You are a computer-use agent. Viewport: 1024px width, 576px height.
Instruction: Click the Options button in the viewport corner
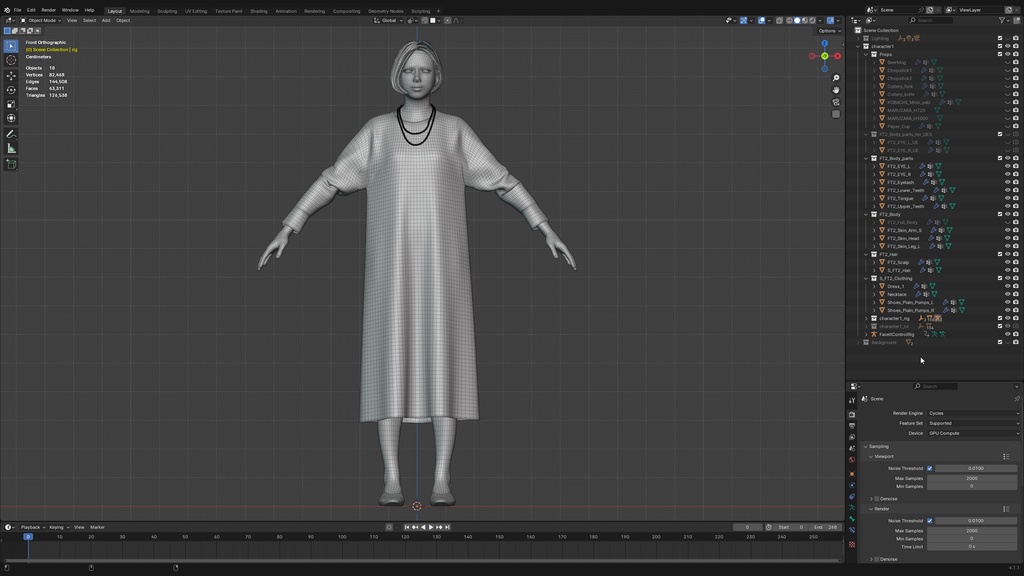point(828,31)
